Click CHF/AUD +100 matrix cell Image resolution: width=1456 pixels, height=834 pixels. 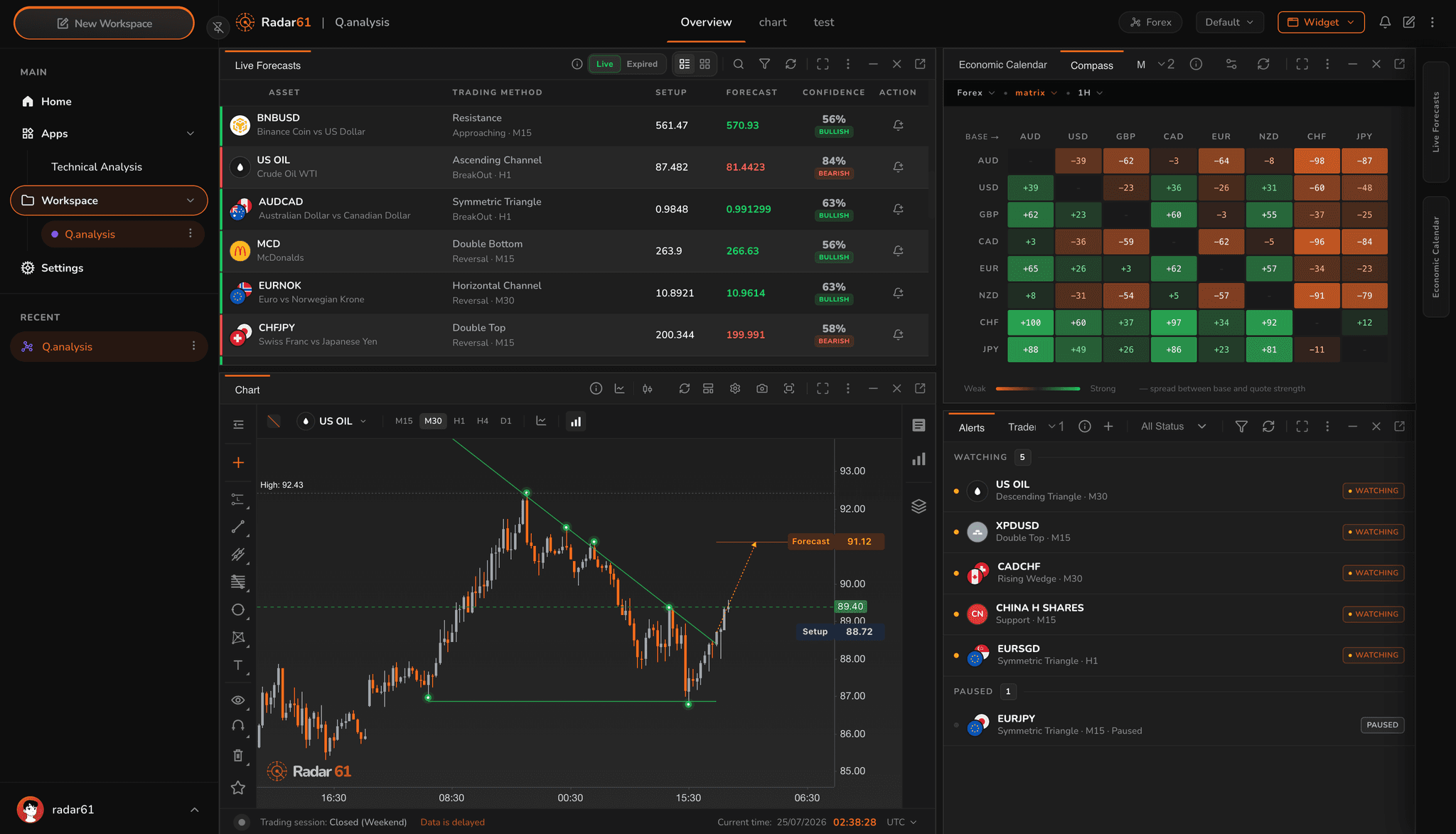coord(1030,323)
